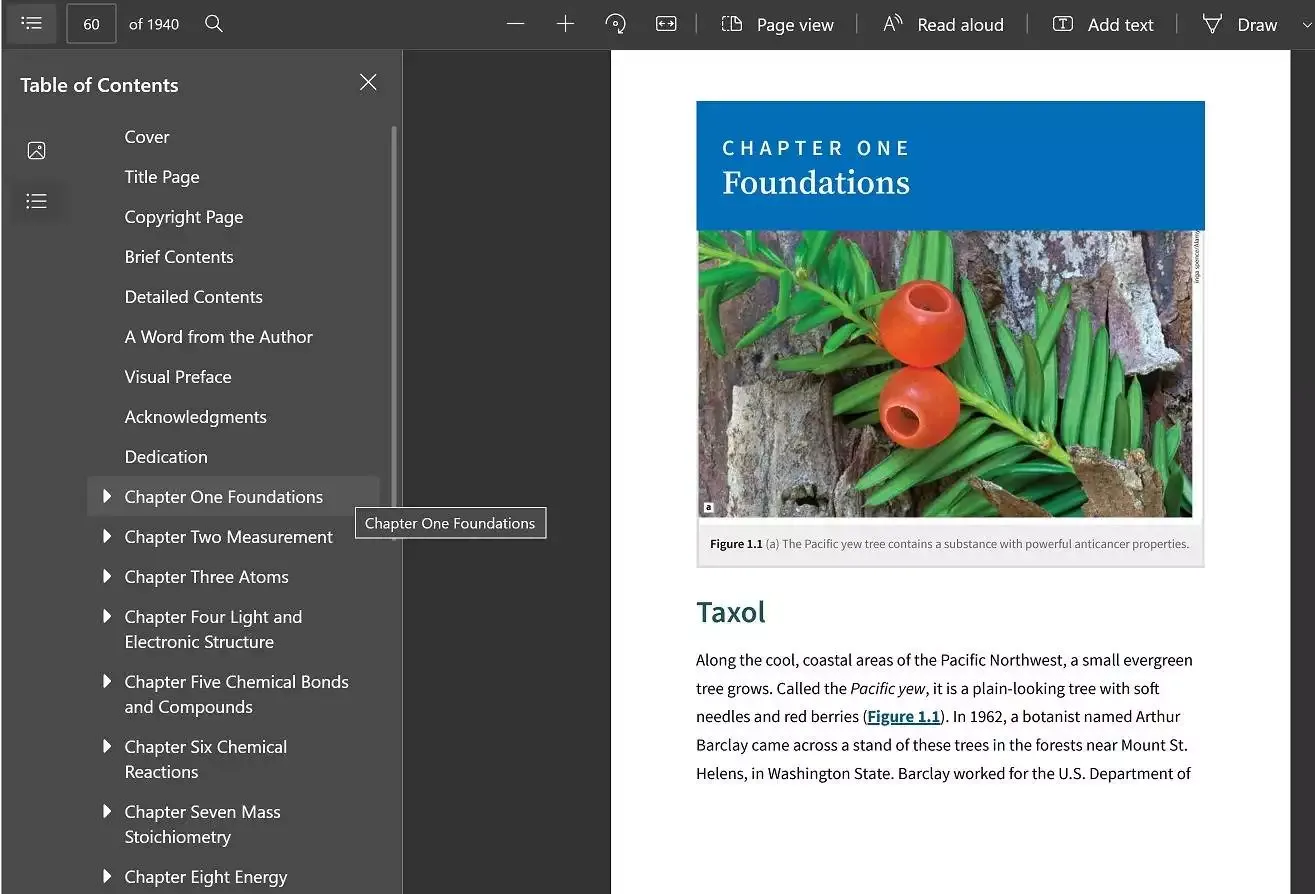1315x894 pixels.
Task: Click the fit to width icon
Action: click(x=666, y=24)
